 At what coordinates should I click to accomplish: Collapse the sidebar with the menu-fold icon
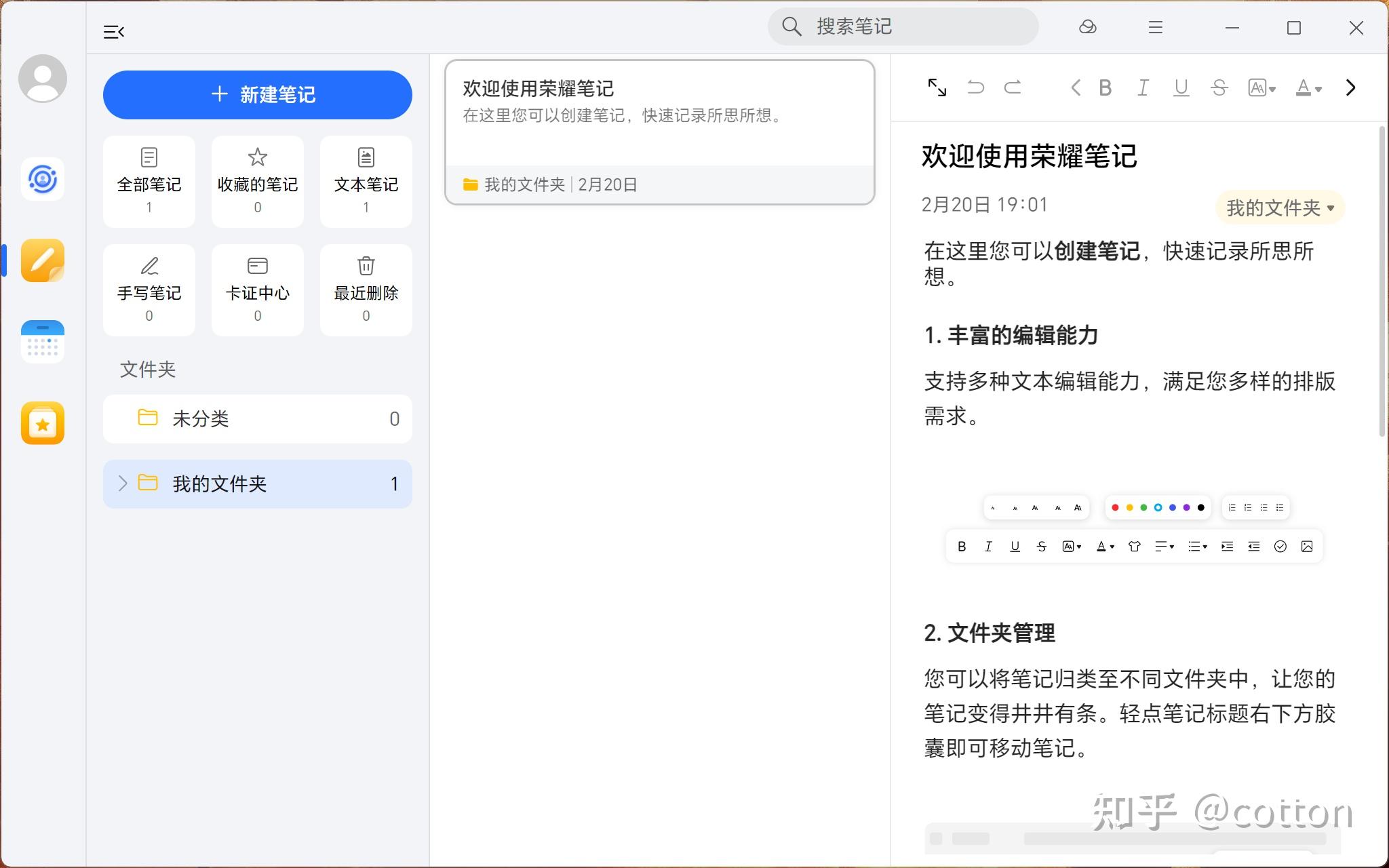coord(113,31)
